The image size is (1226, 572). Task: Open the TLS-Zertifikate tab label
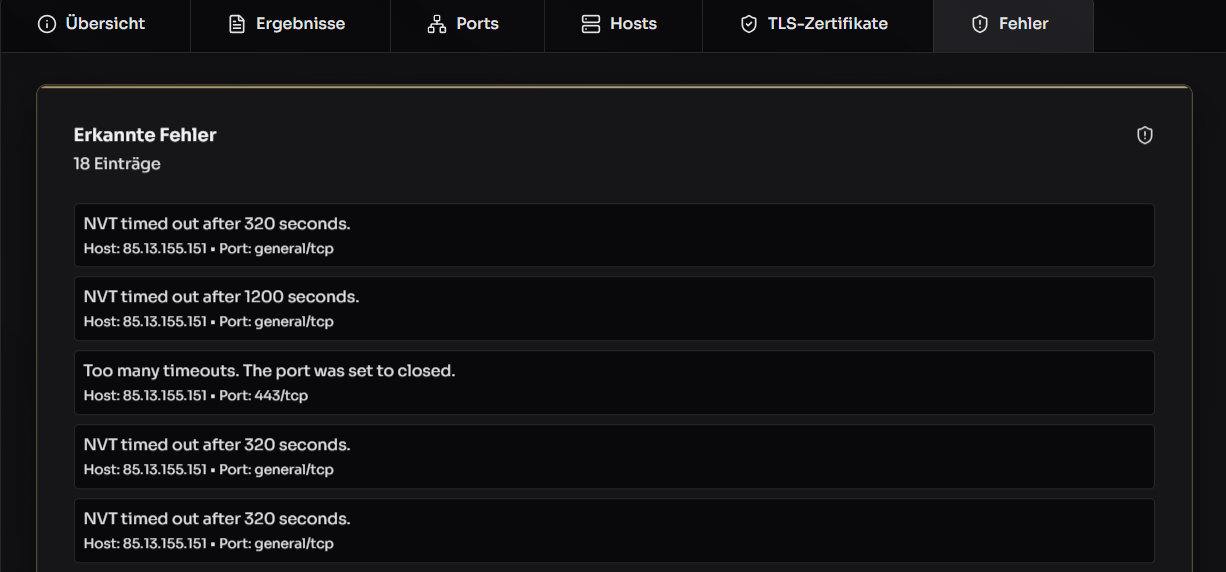(827, 24)
